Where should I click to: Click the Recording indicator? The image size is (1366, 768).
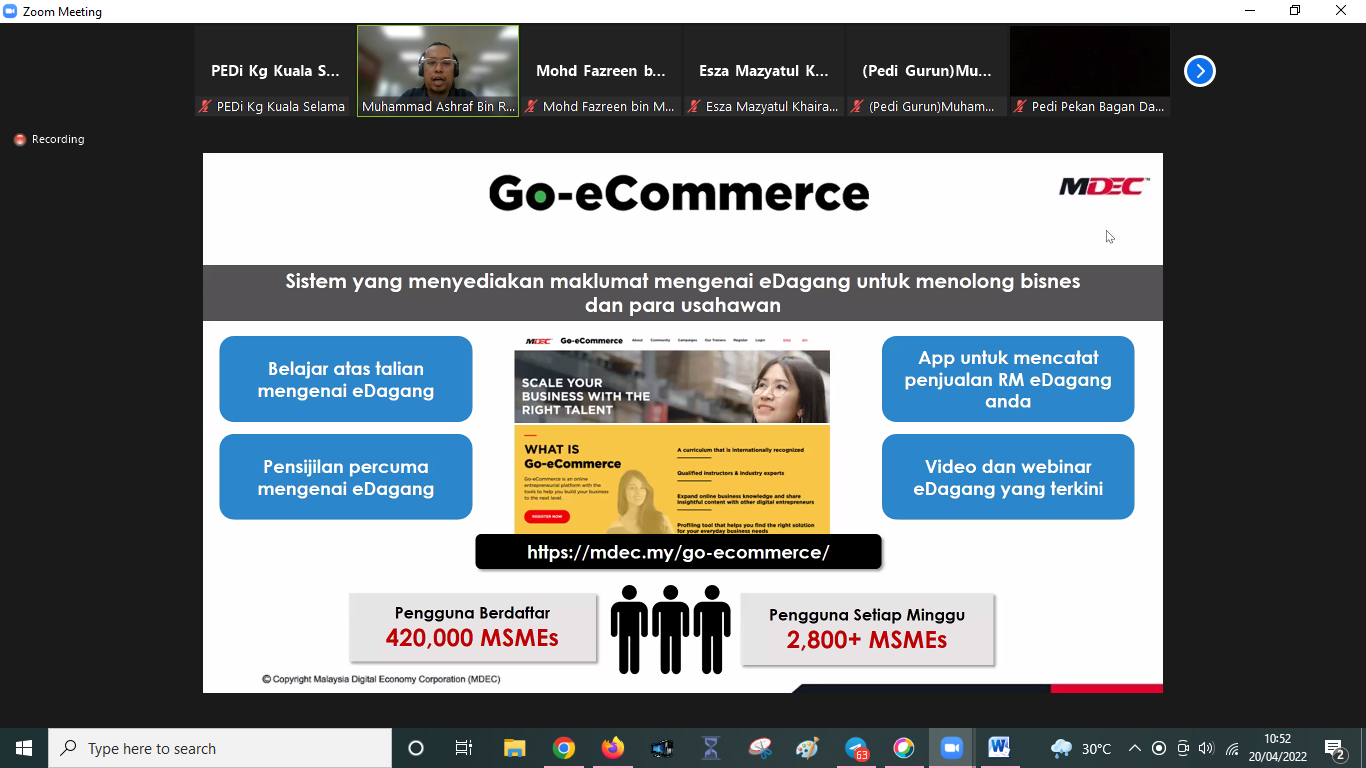49,139
